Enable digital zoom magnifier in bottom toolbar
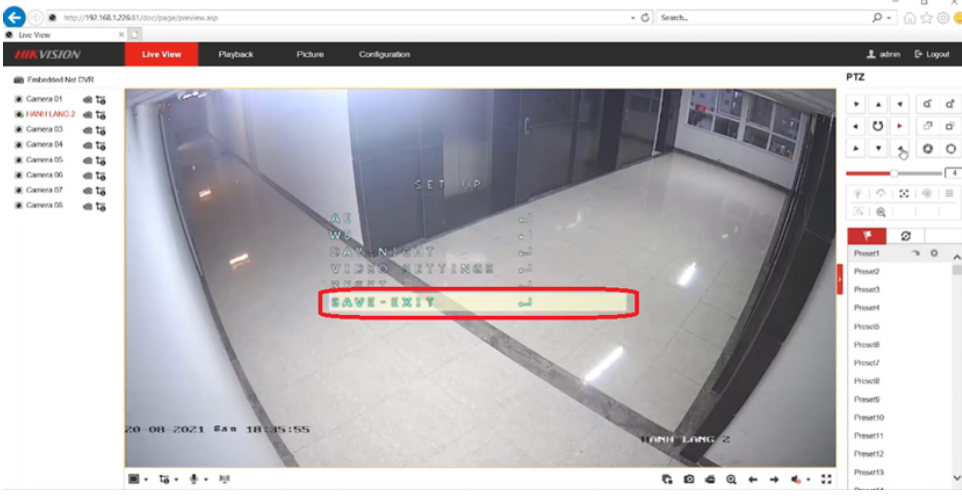 (732, 480)
